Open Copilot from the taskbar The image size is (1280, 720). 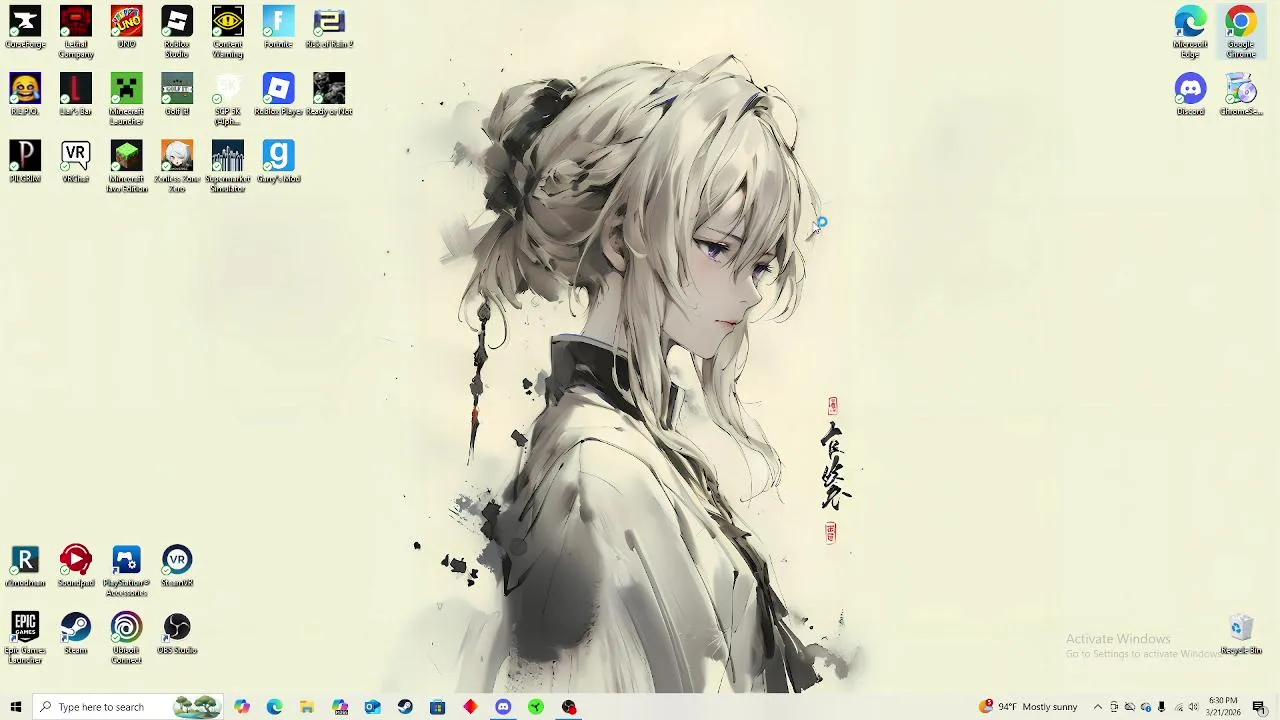(x=242, y=707)
